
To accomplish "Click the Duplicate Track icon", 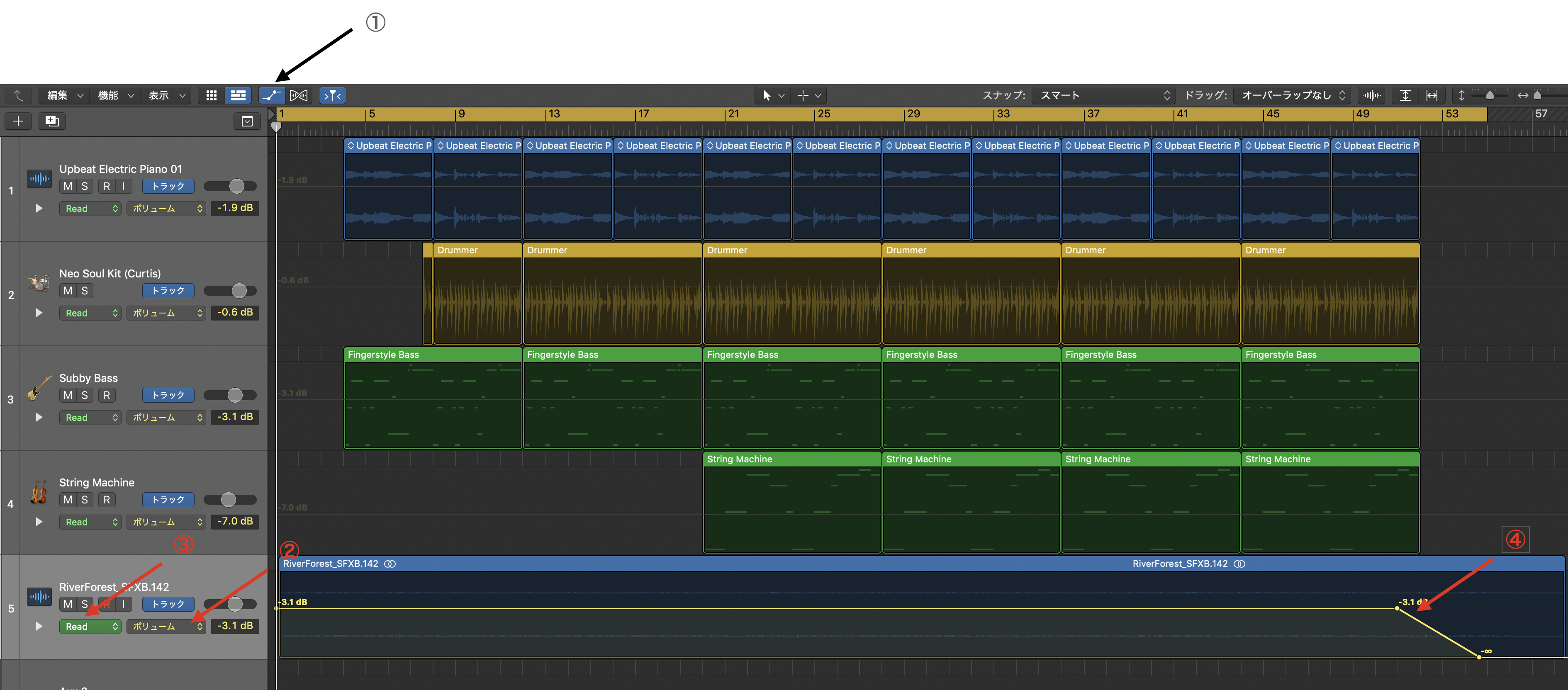I will coord(52,121).
